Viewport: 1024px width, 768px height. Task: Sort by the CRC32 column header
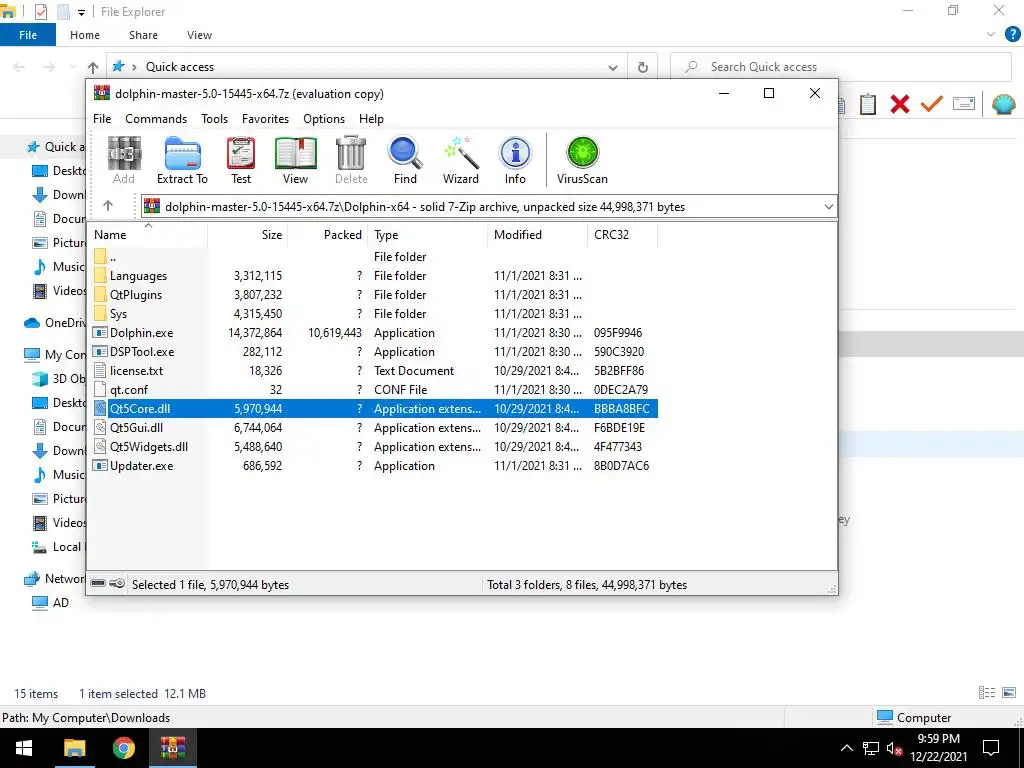pos(623,234)
